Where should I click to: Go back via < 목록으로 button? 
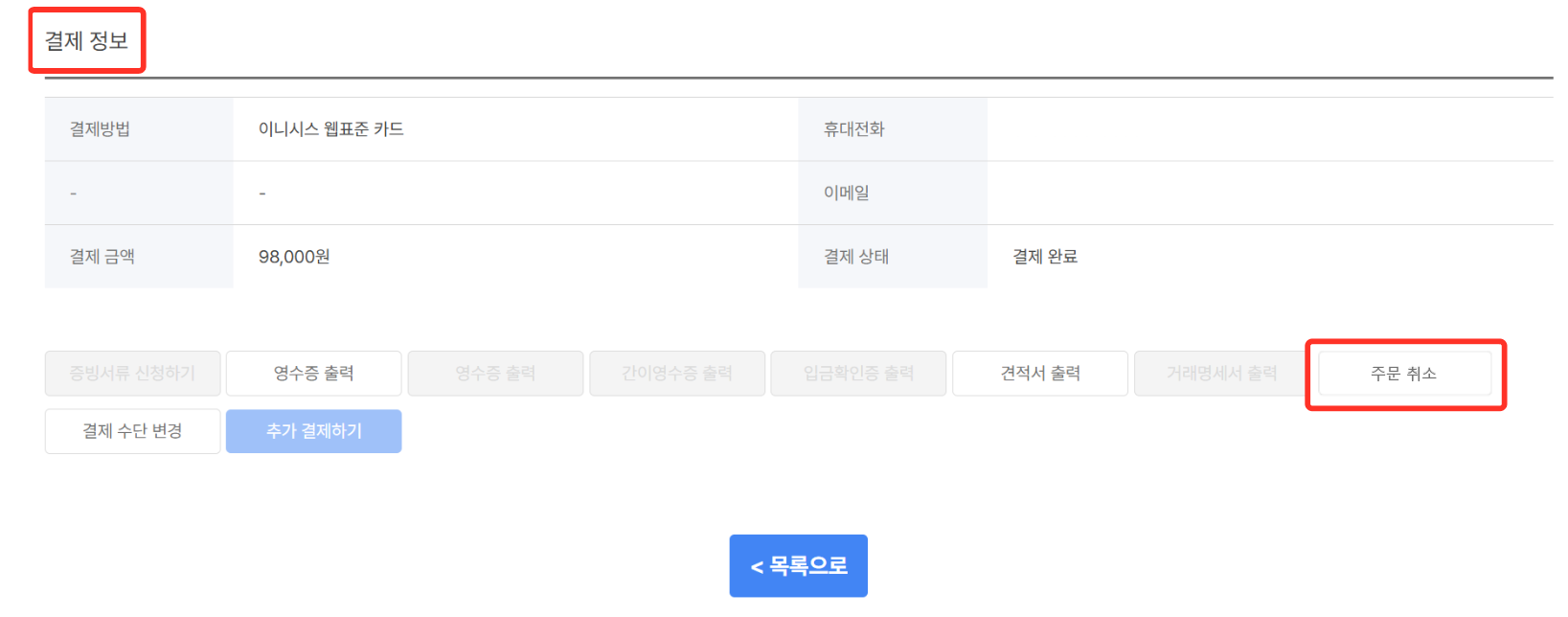pyautogui.click(x=798, y=566)
